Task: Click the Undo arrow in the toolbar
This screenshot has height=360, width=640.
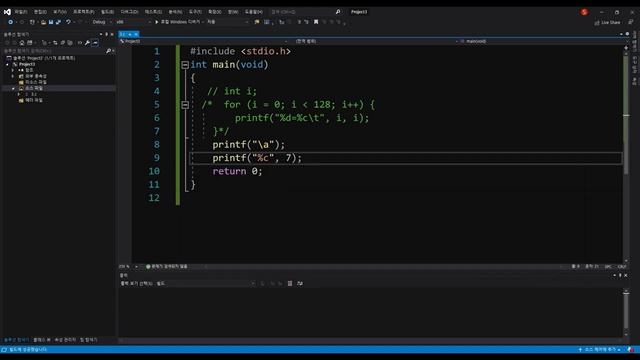Action: (68, 22)
